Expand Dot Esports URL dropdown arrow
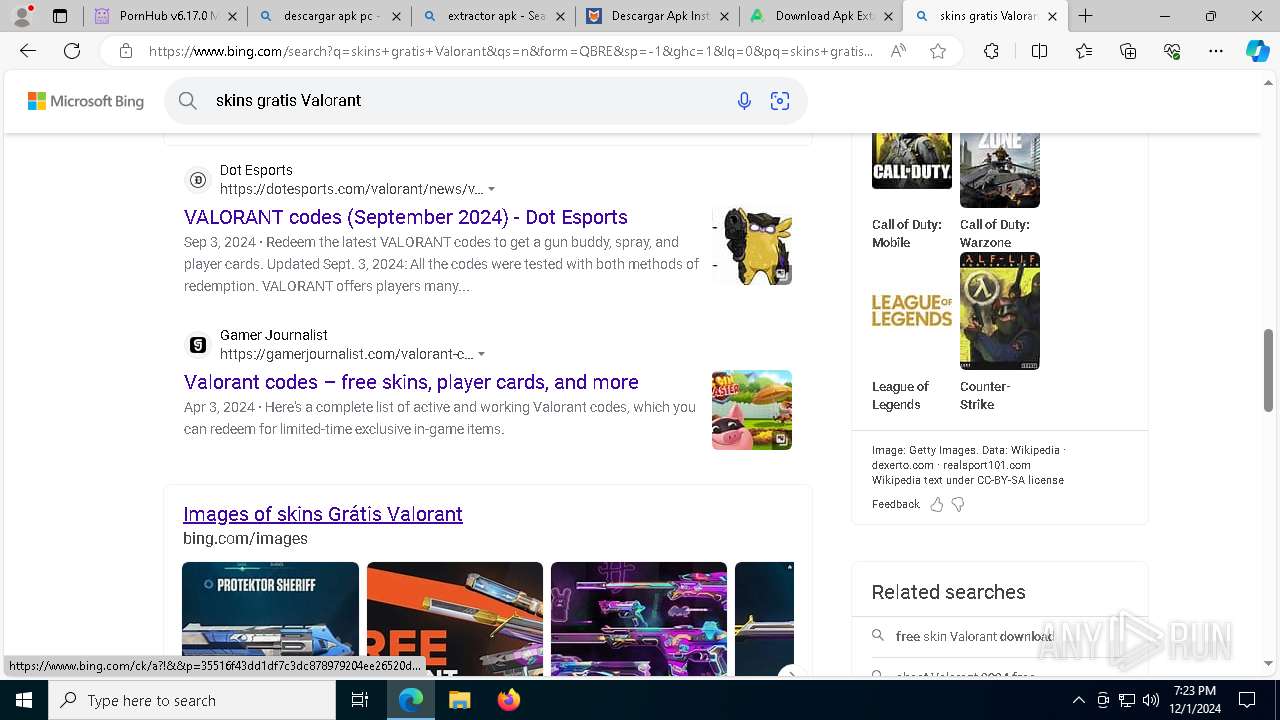This screenshot has height=720, width=1280. (x=491, y=189)
